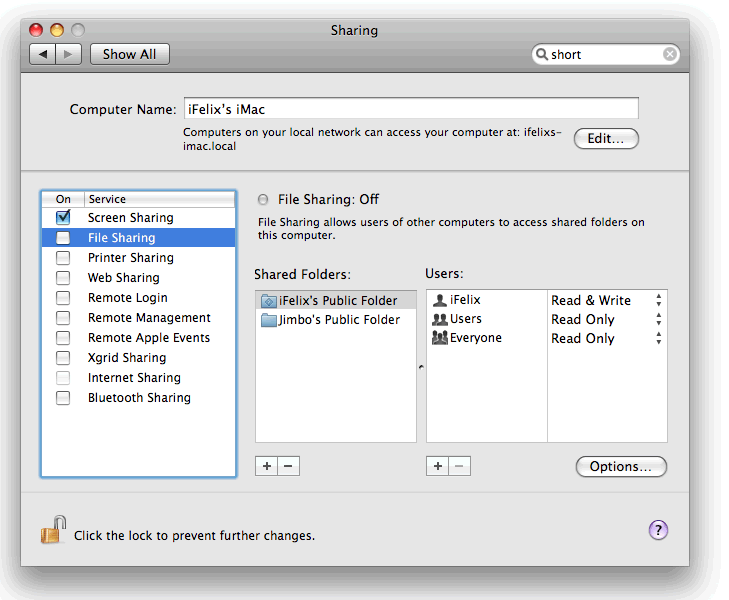This screenshot has width=729, height=600.
Task: Add a shared folder with plus button
Action: point(266,466)
